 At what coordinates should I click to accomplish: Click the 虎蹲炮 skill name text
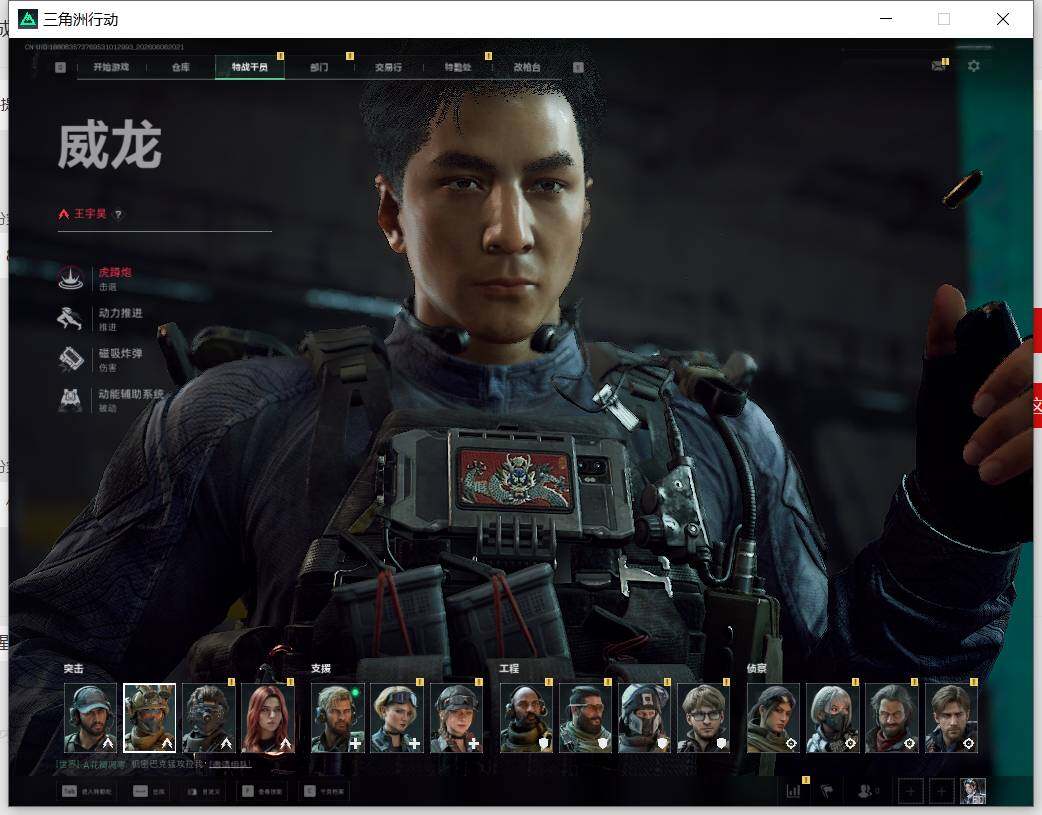[x=115, y=272]
